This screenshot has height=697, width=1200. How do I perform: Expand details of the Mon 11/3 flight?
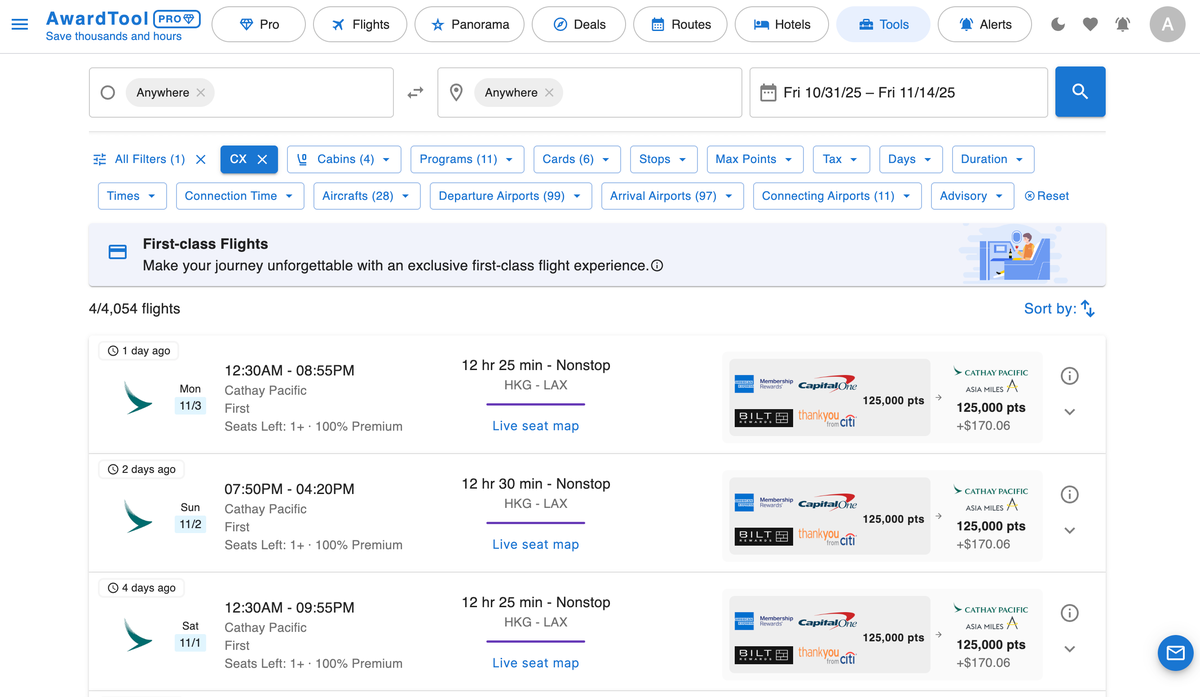pyautogui.click(x=1069, y=411)
